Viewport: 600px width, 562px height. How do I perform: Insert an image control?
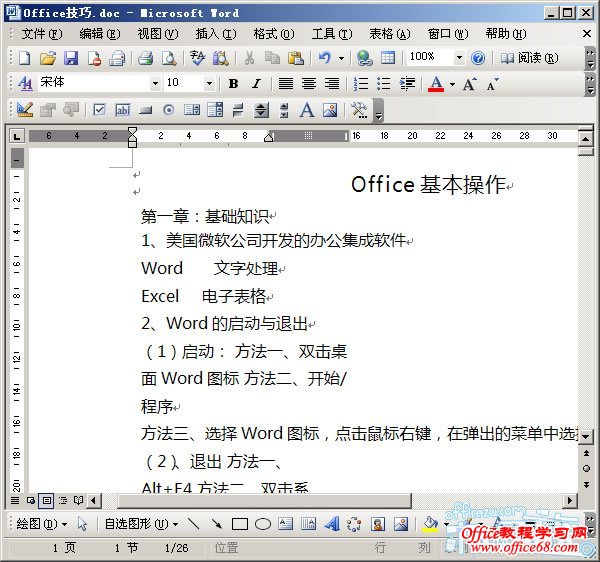330,110
